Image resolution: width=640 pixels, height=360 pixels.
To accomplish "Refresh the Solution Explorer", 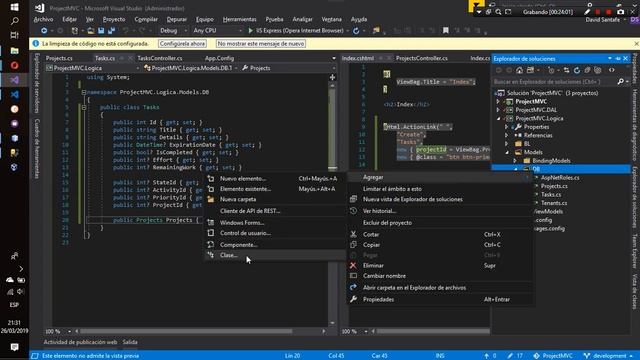I will (x=577, y=70).
